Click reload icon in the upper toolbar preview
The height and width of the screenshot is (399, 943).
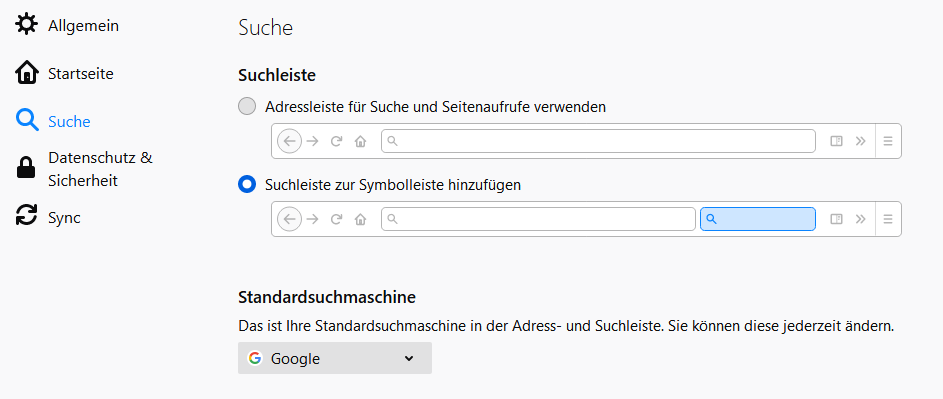[x=336, y=141]
